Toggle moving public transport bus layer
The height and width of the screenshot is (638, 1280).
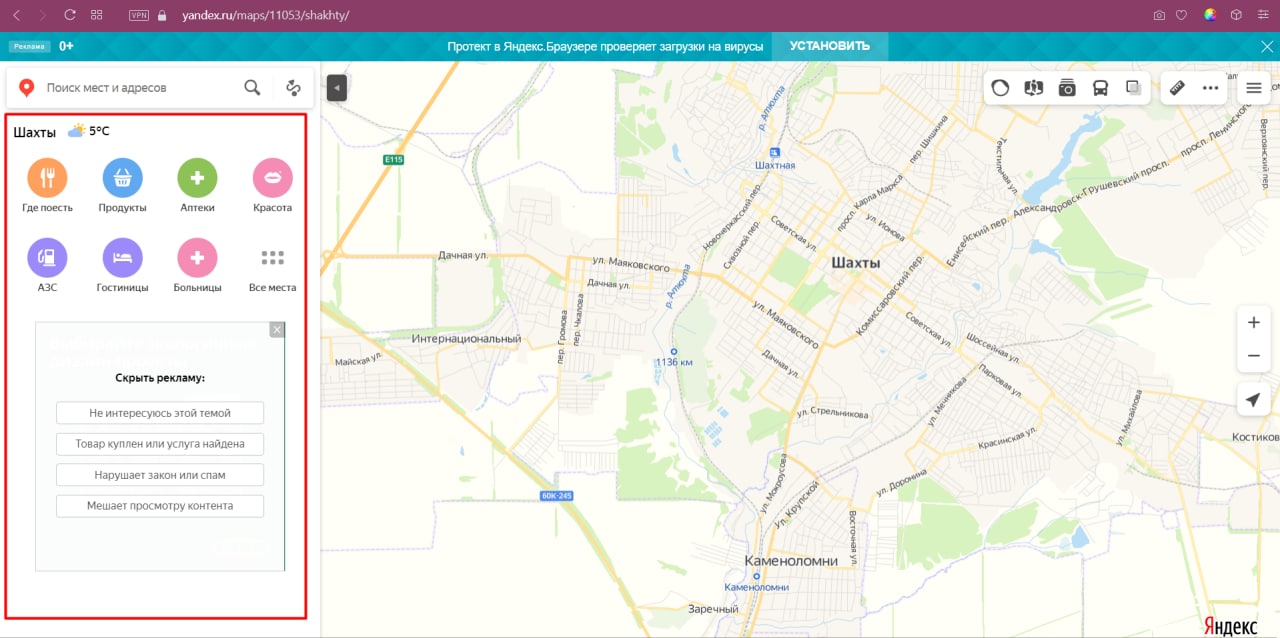pos(1100,88)
